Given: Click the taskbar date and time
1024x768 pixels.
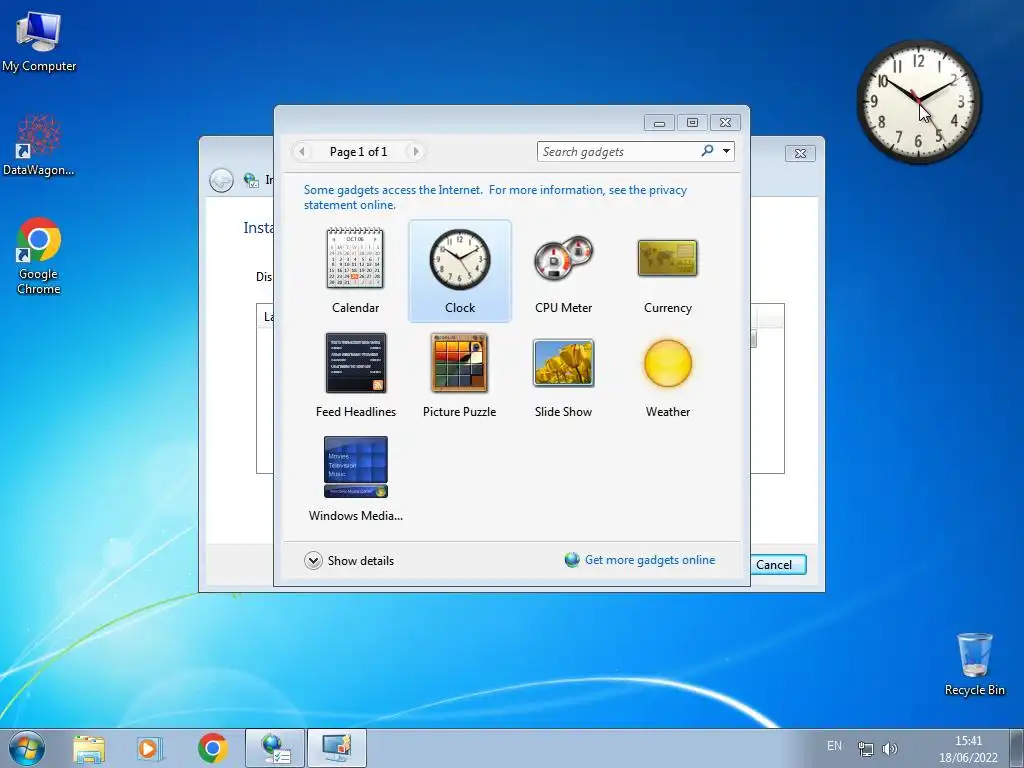Looking at the screenshot, I should tap(968, 749).
